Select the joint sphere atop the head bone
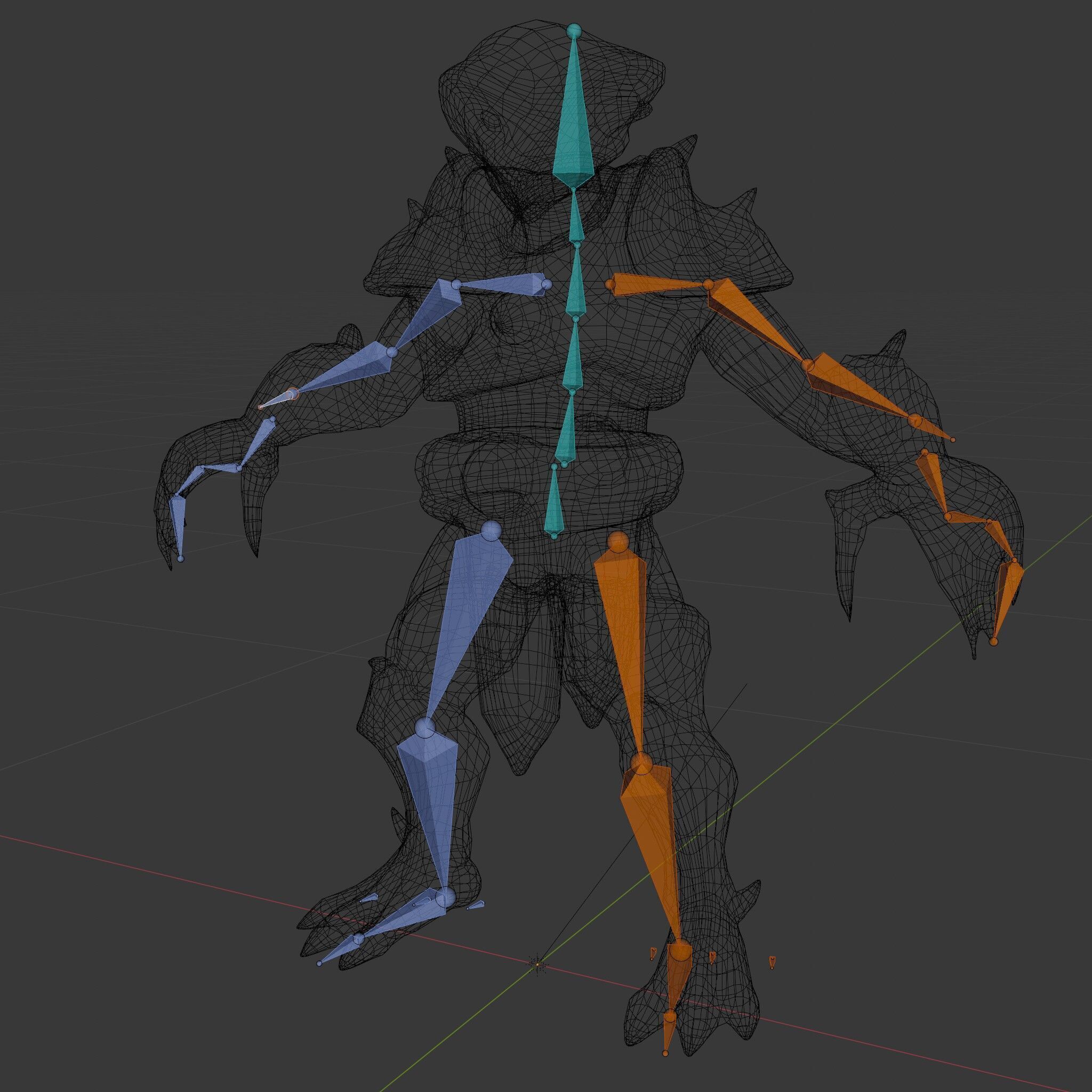The height and width of the screenshot is (1092, 1092). click(574, 30)
